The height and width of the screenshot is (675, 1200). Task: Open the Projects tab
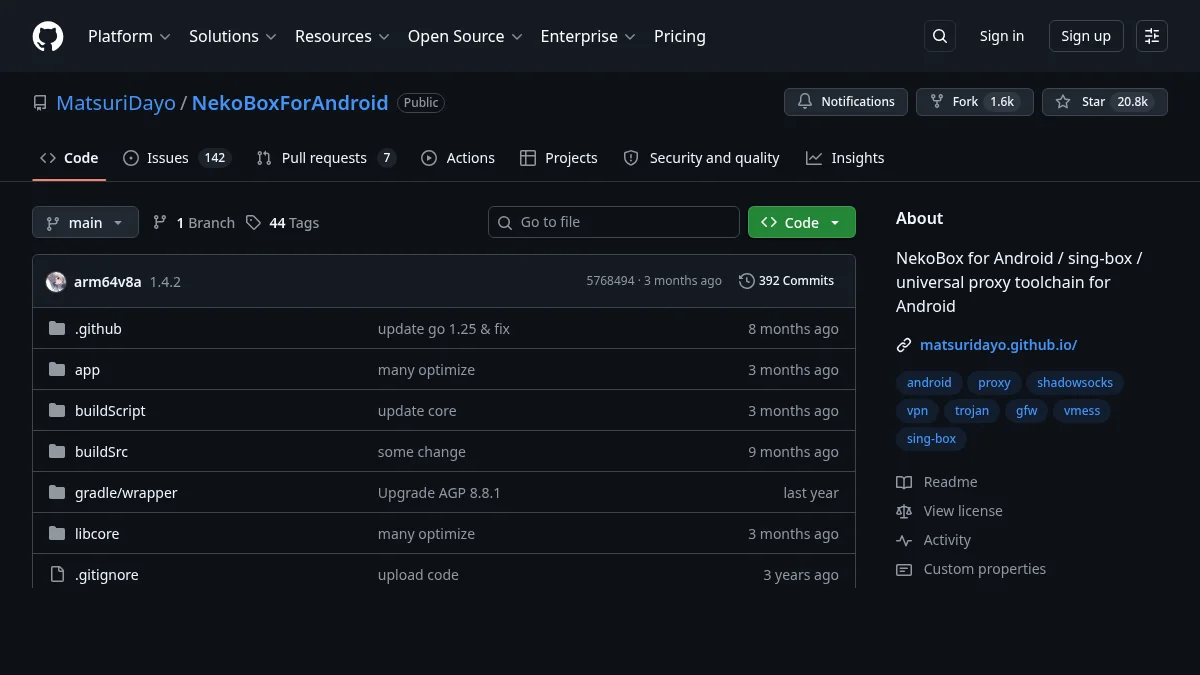(x=559, y=158)
